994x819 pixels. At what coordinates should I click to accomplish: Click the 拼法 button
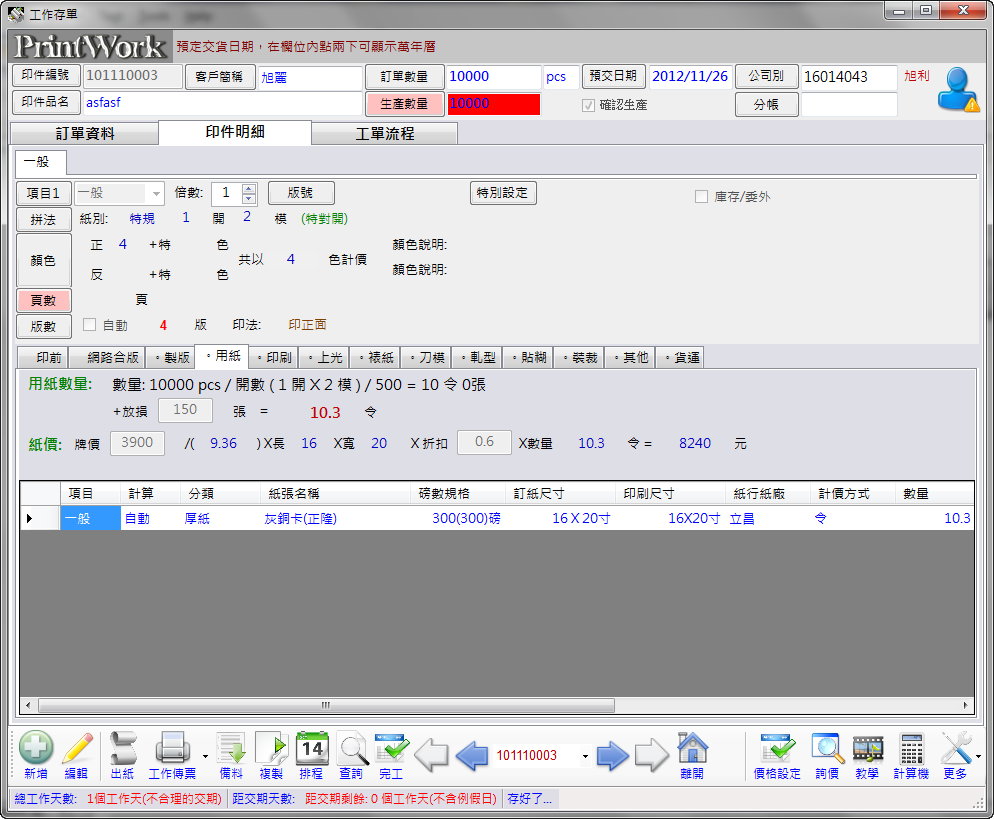click(x=43, y=219)
